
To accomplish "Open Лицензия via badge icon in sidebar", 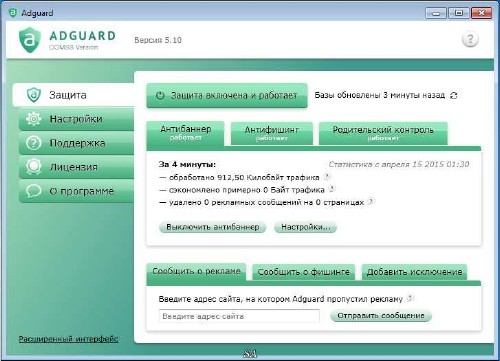I will click(x=34, y=167).
